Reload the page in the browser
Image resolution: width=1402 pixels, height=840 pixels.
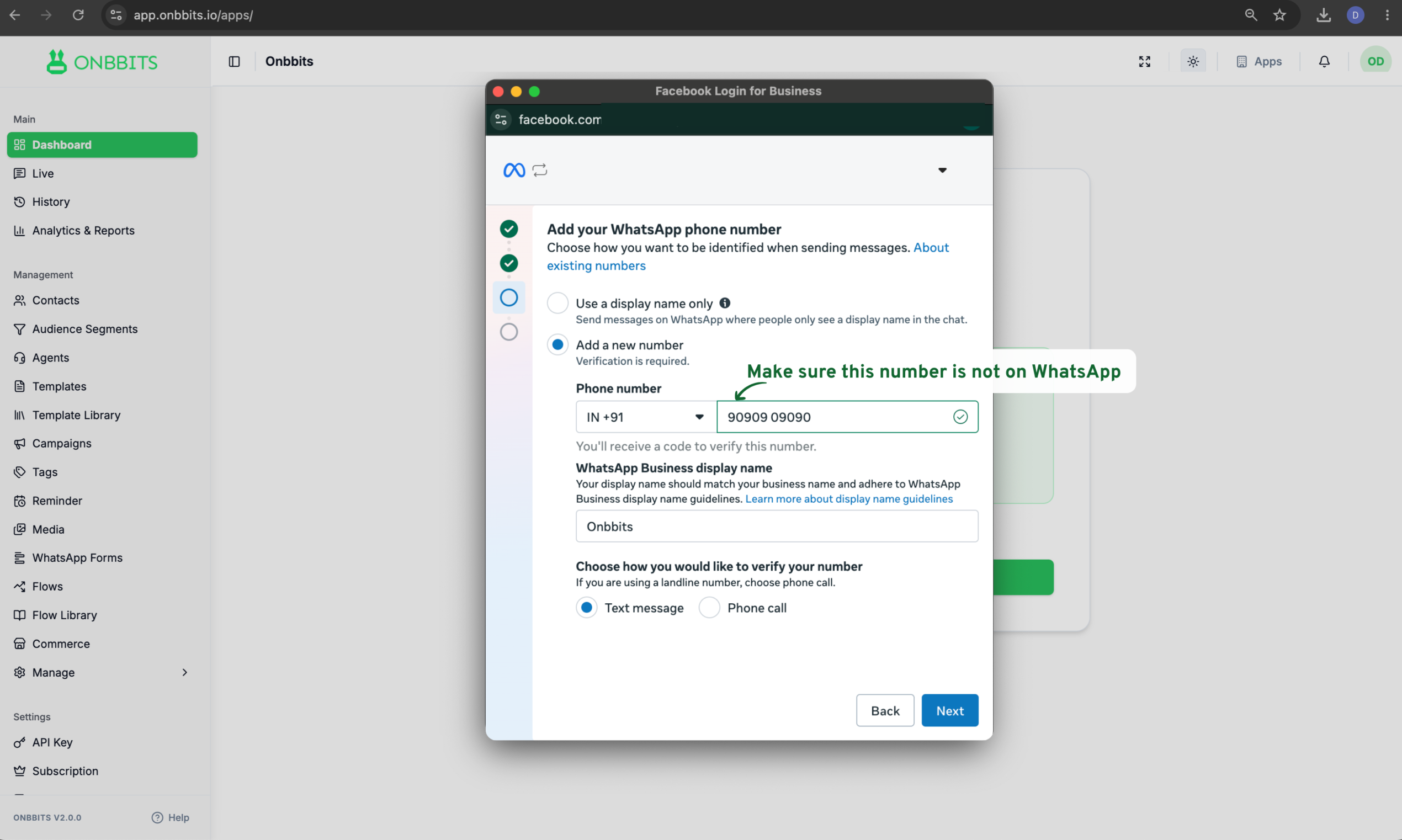(78, 15)
